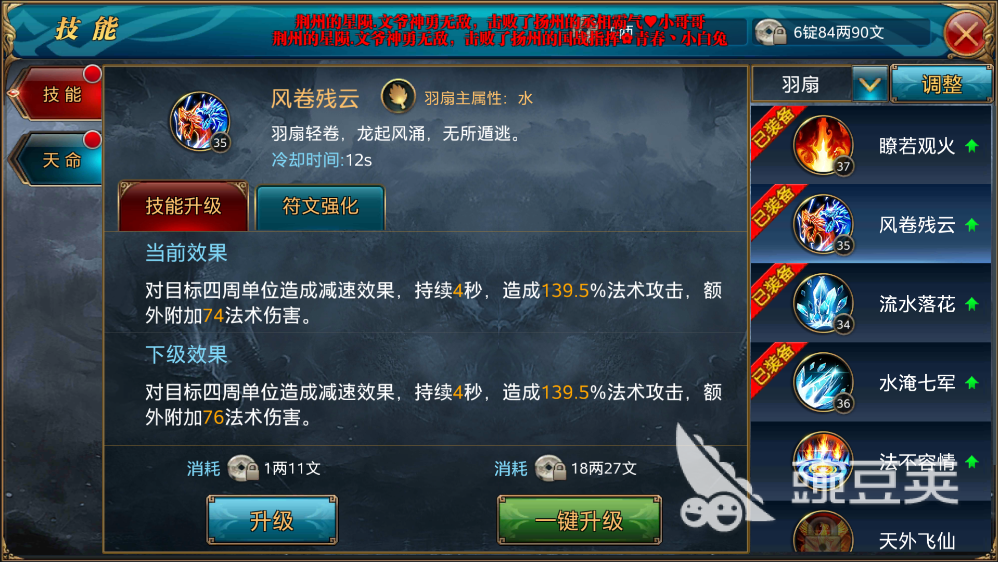Open the 天命 side menu
The image size is (998, 562).
(x=59, y=159)
